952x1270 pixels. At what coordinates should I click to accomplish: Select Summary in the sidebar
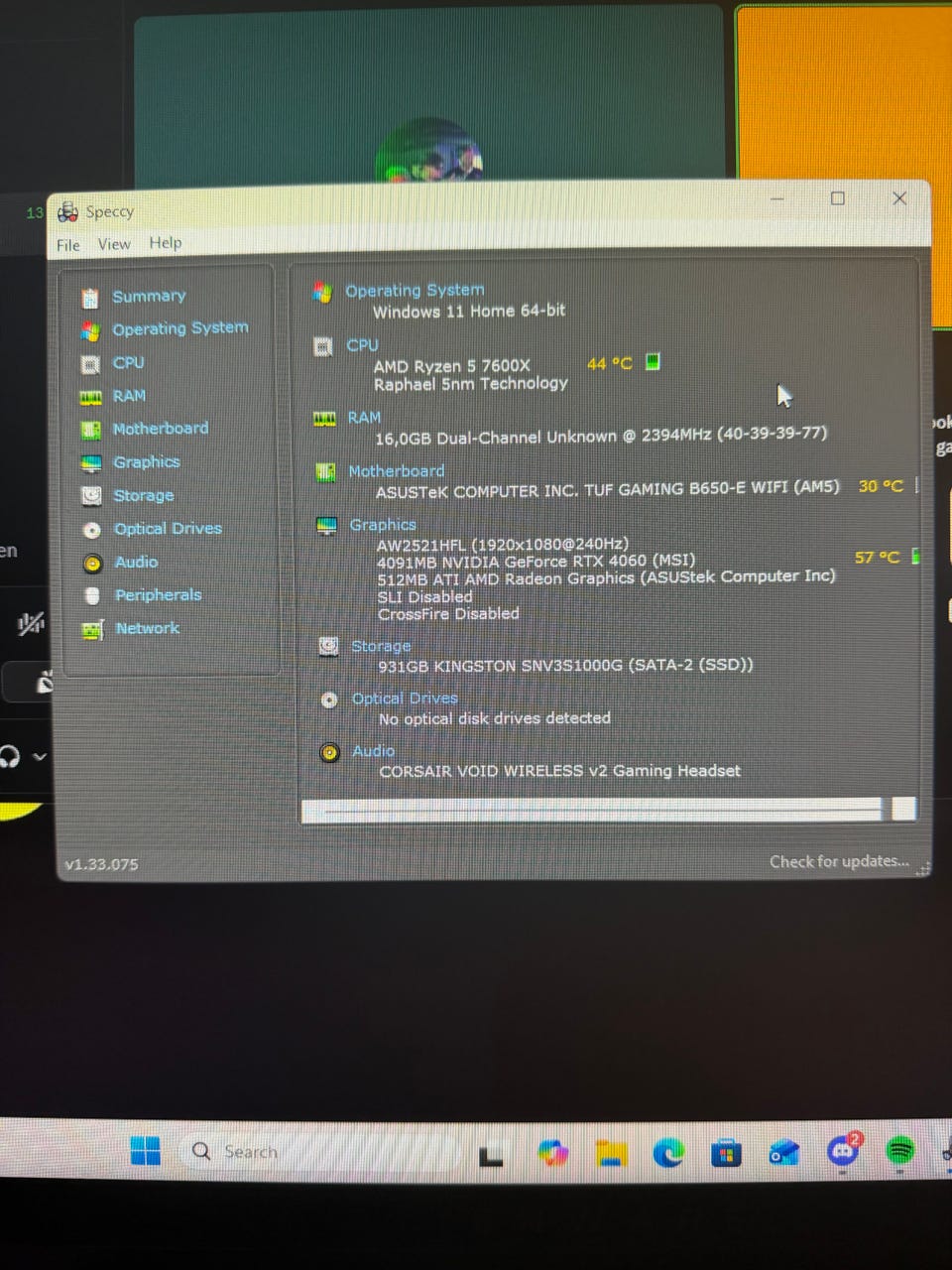[149, 297]
